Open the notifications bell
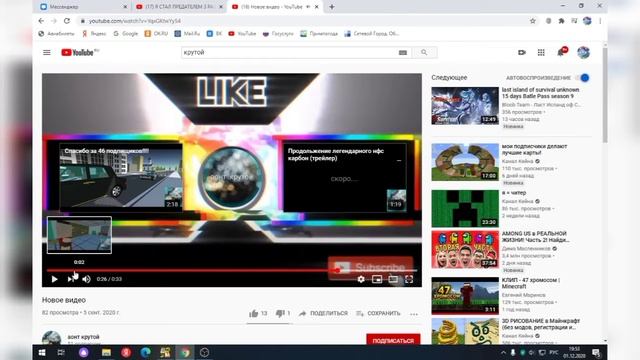 561,52
